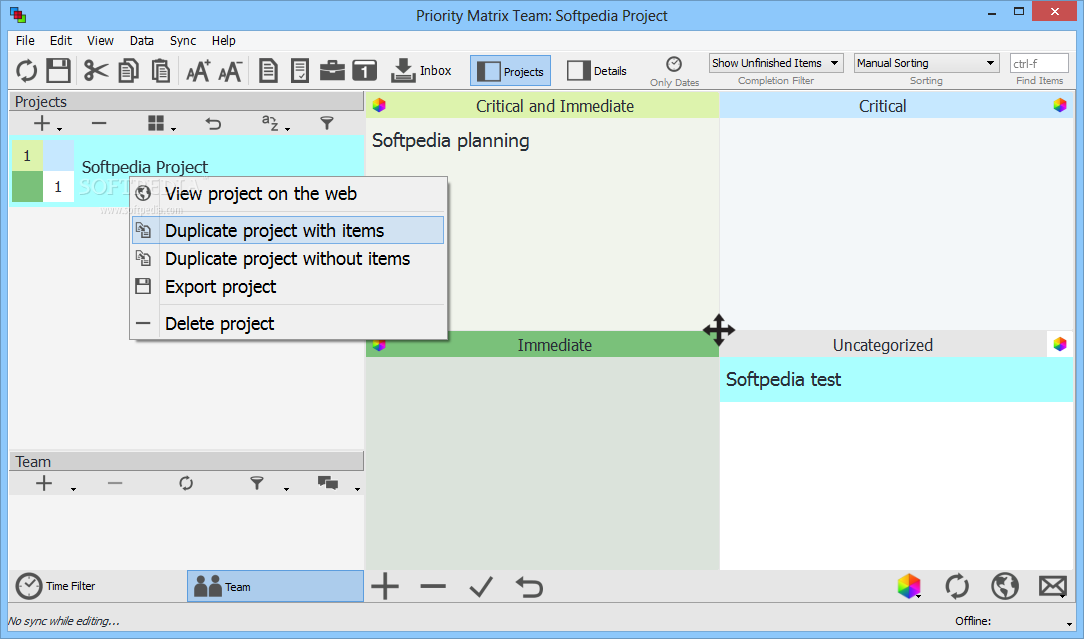Open the Inbox
Screen dimensions: 1084x639
point(421,71)
